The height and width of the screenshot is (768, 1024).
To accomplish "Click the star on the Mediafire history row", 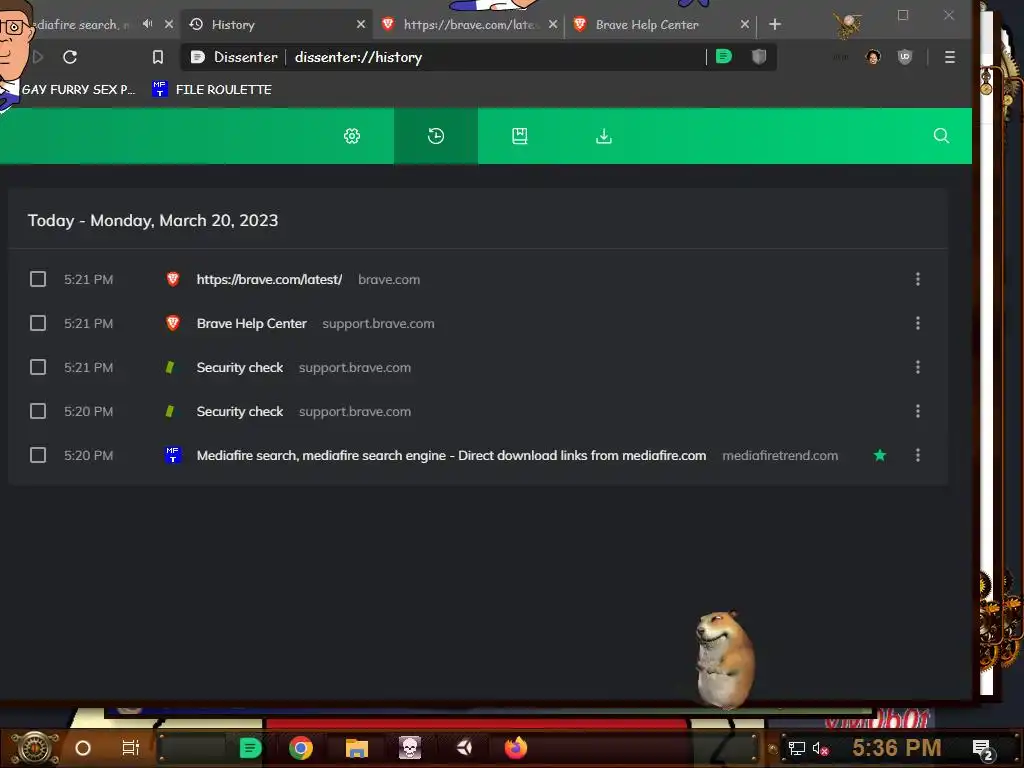I will coord(880,455).
